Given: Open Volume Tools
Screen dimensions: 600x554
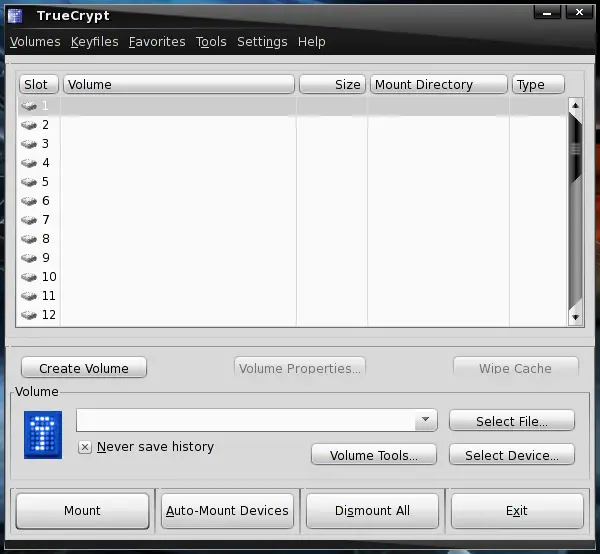Looking at the screenshot, I should click(374, 455).
